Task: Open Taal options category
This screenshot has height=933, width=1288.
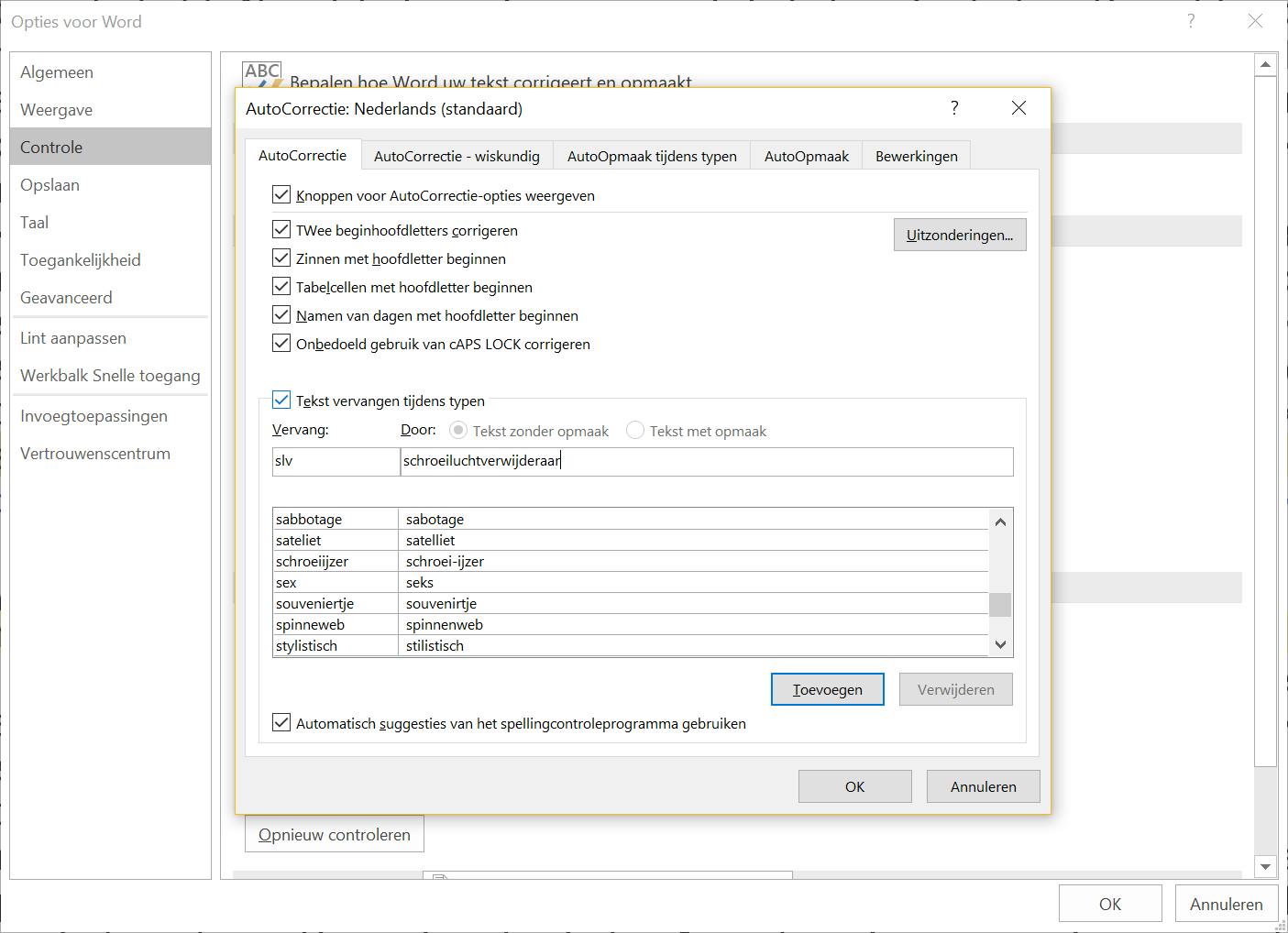Action: [x=110, y=222]
